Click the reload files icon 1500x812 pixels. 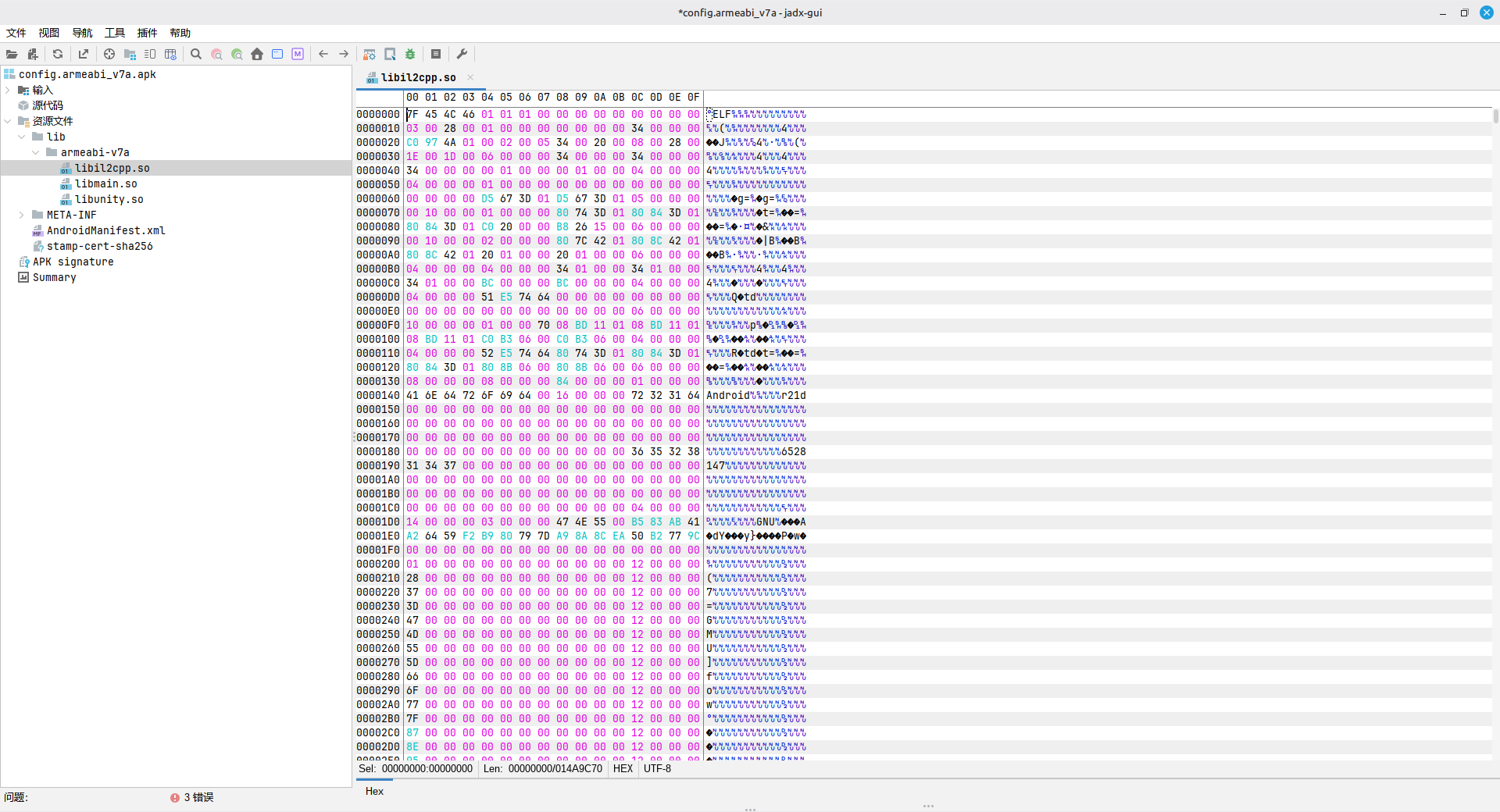click(58, 54)
